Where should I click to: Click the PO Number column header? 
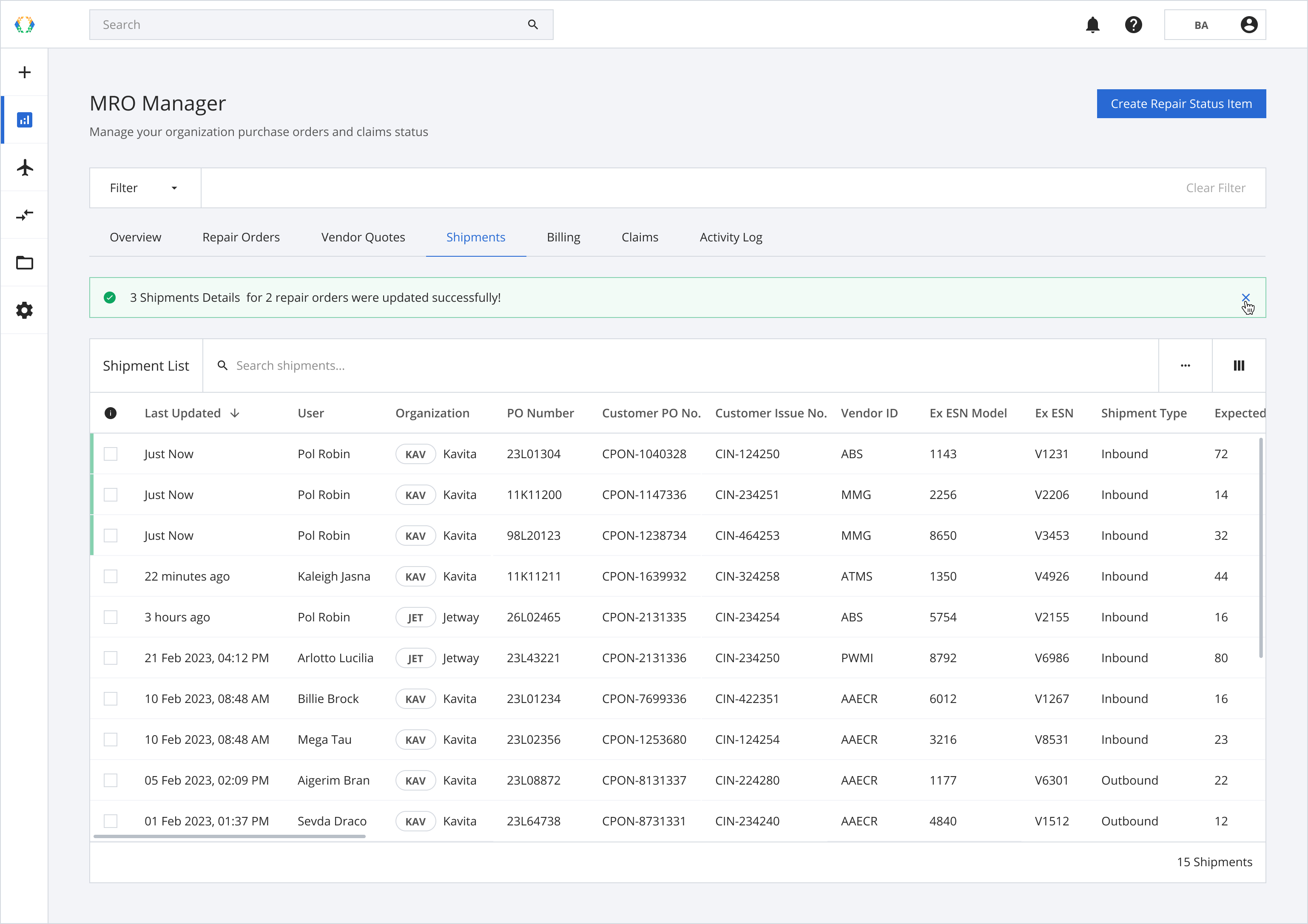click(x=540, y=413)
